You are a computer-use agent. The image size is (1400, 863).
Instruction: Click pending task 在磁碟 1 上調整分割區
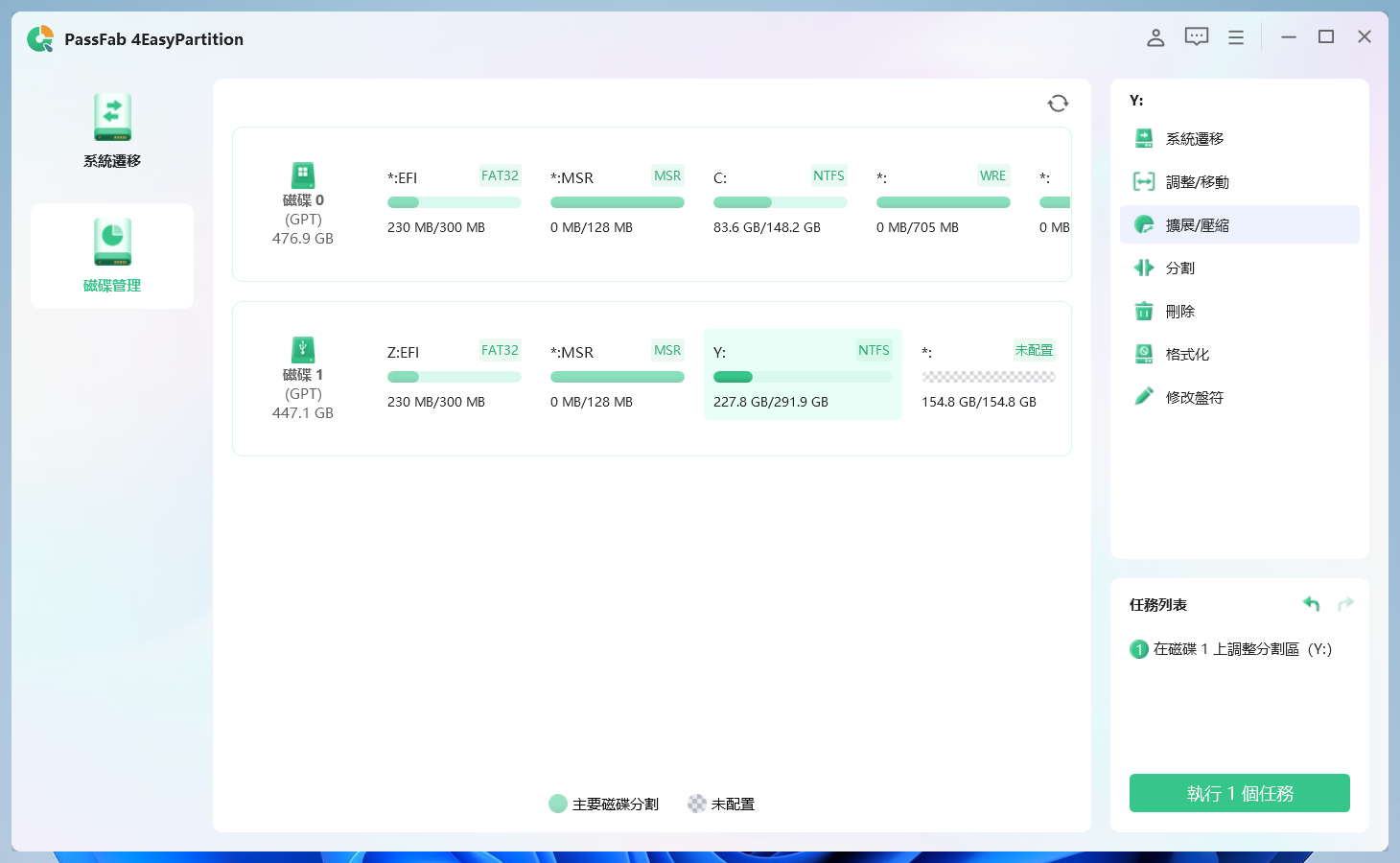click(1242, 649)
